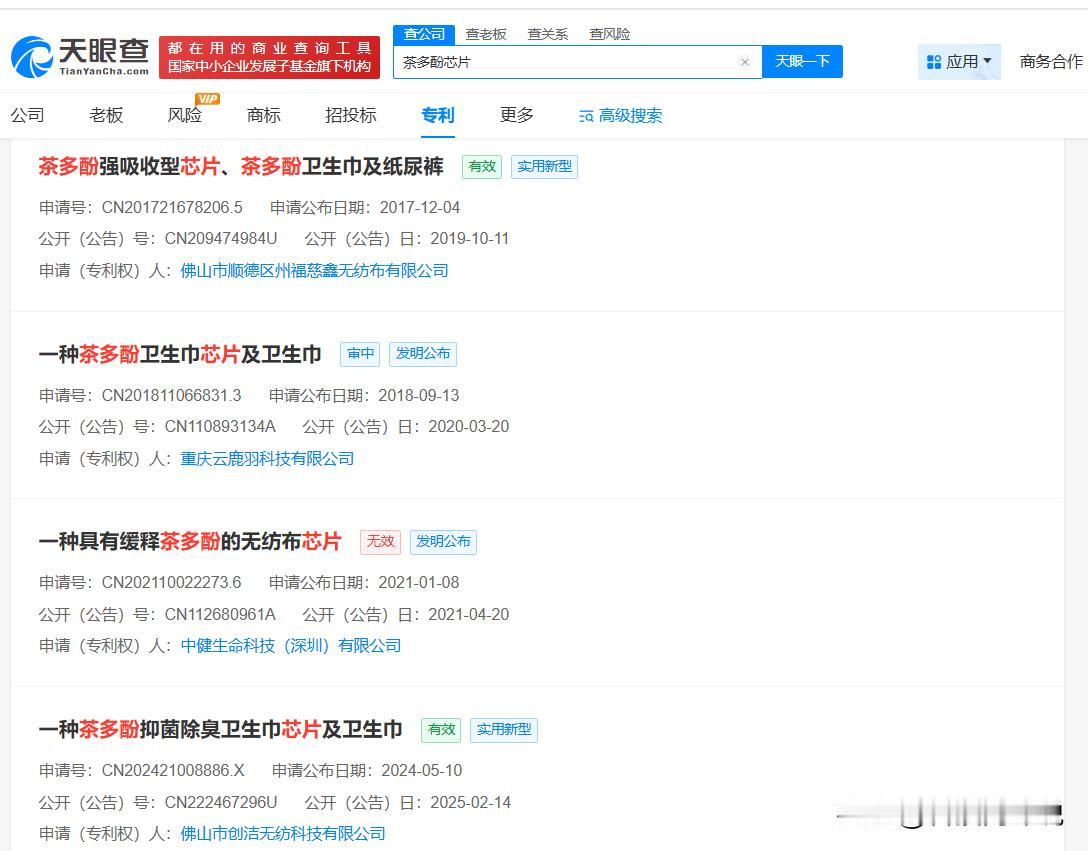This screenshot has width=1088, height=851.
Task: Select the 风险 category tab
Action: 185,115
